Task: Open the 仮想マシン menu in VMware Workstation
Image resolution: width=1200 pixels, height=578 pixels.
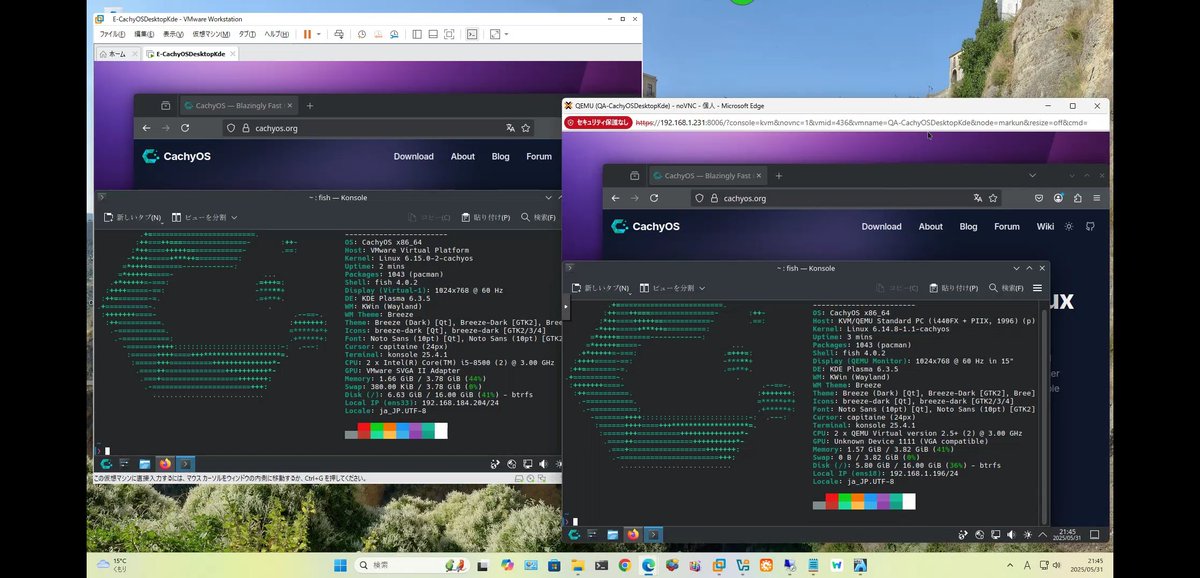Action: pyautogui.click(x=211, y=34)
